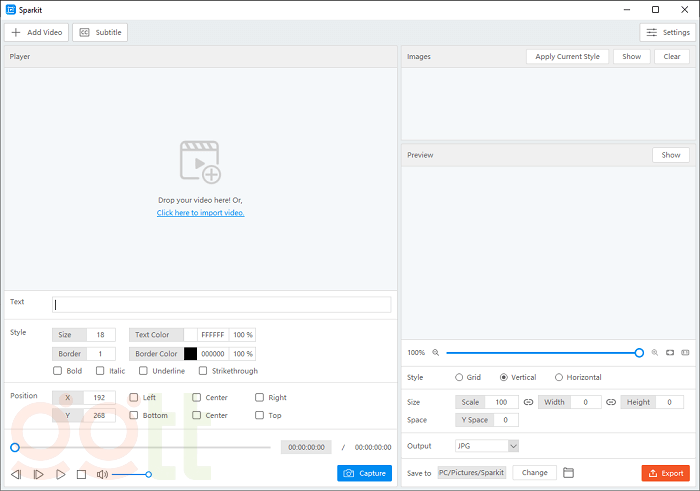
Task: Click the previous frame playback icon
Action: [16, 474]
